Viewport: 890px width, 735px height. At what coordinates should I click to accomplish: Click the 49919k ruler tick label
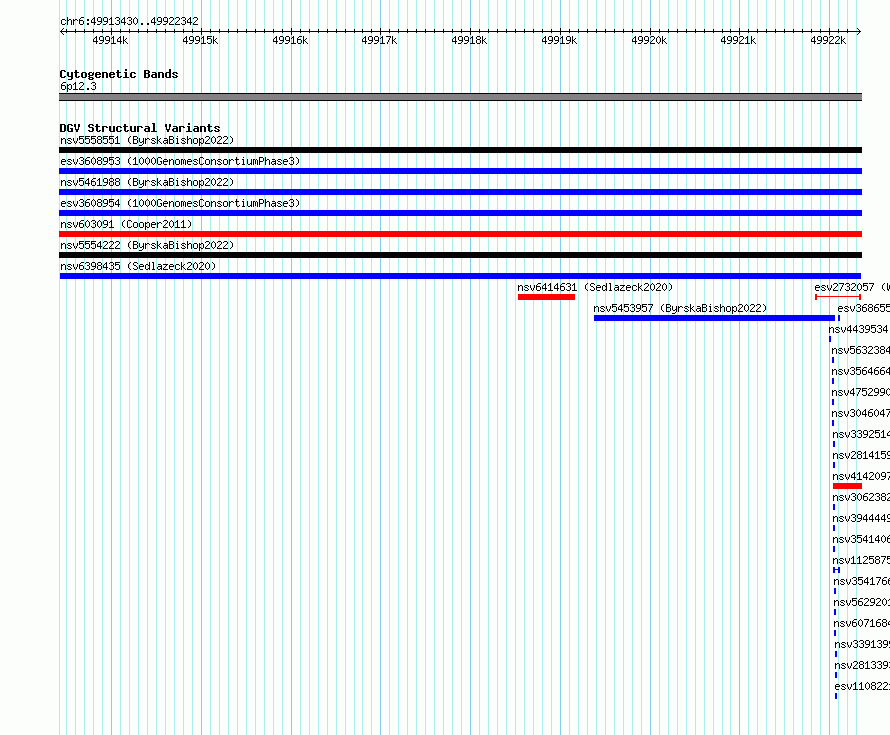[559, 40]
